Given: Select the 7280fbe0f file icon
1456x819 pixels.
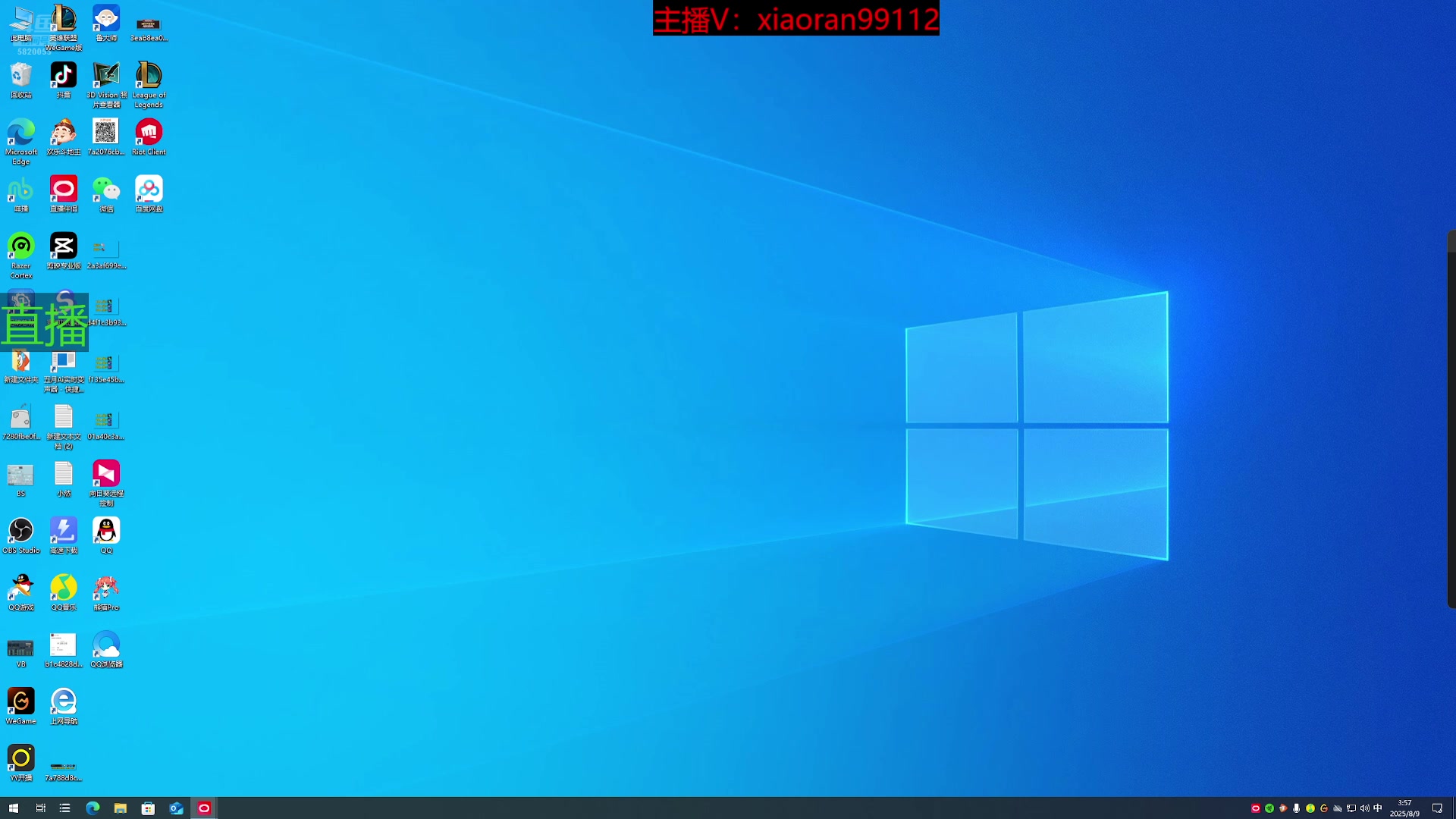Looking at the screenshot, I should tap(21, 422).
